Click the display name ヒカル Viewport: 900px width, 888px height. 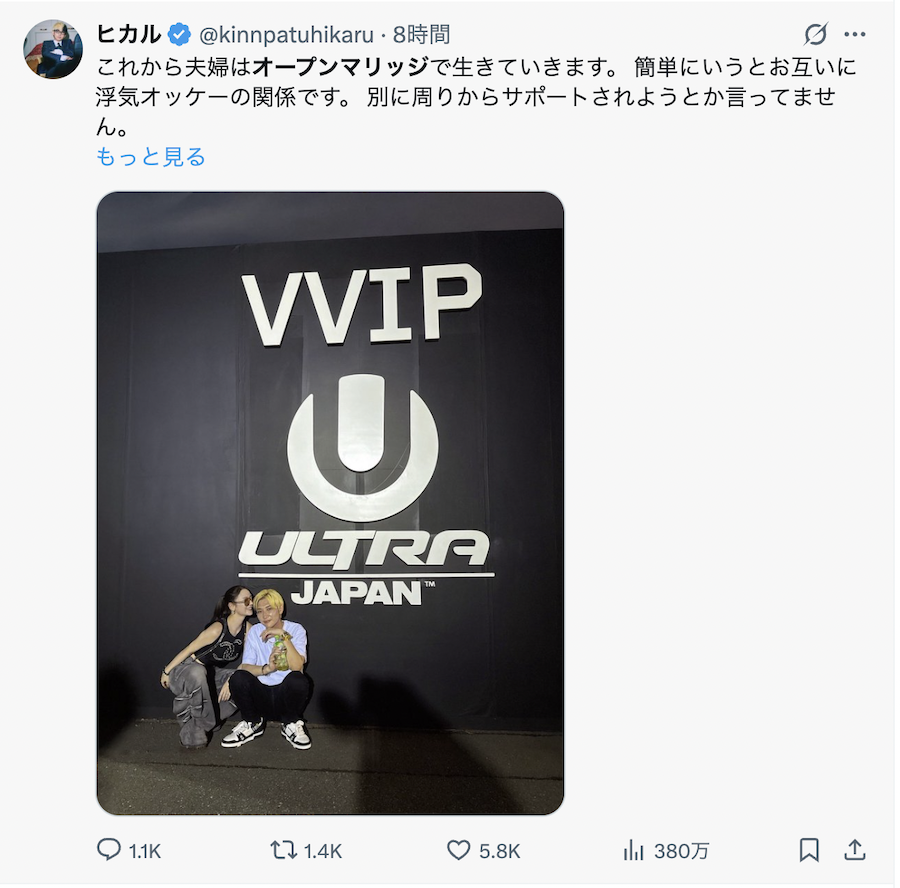pyautogui.click(x=129, y=34)
